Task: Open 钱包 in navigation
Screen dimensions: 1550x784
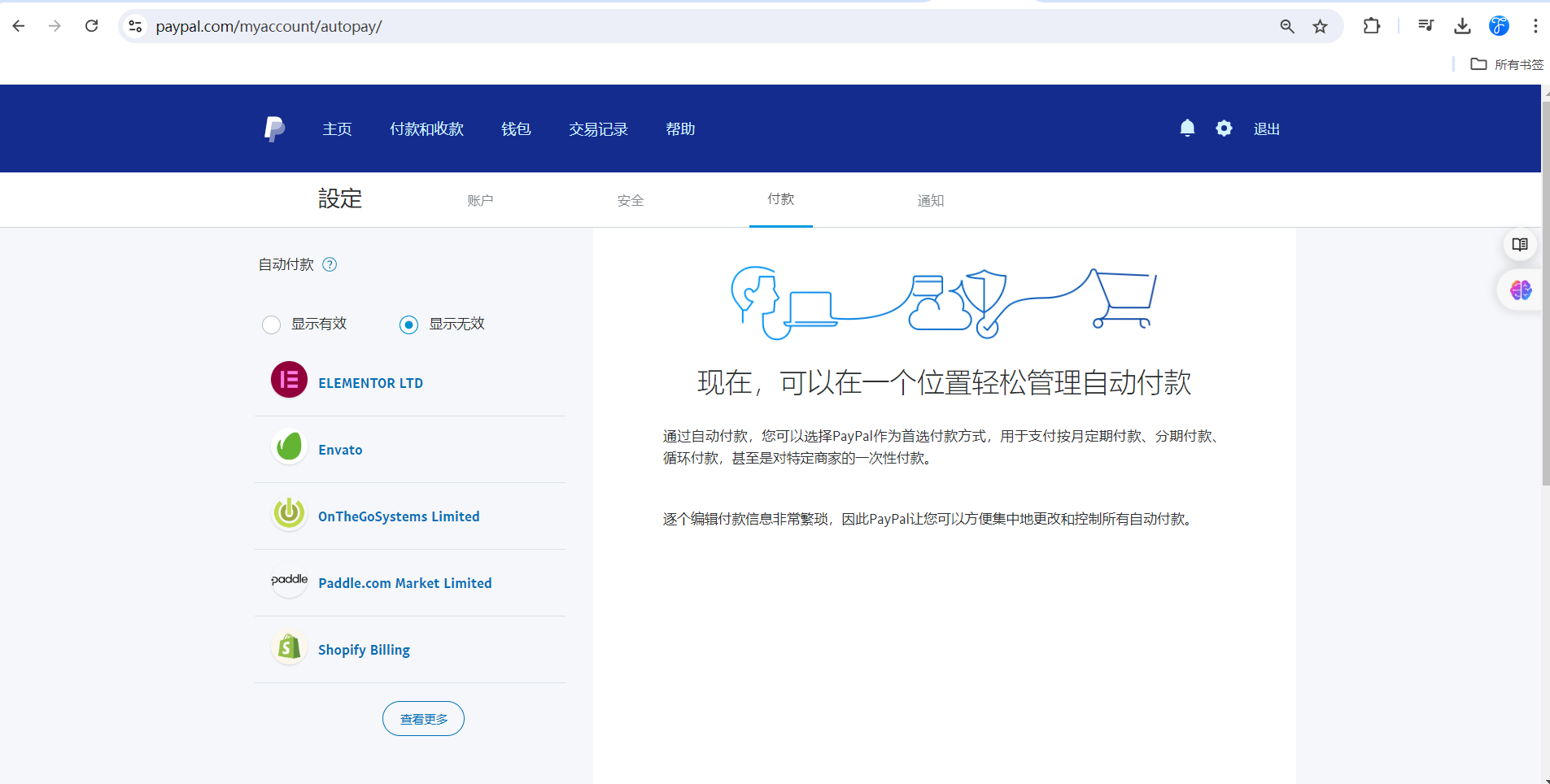Action: 516,128
